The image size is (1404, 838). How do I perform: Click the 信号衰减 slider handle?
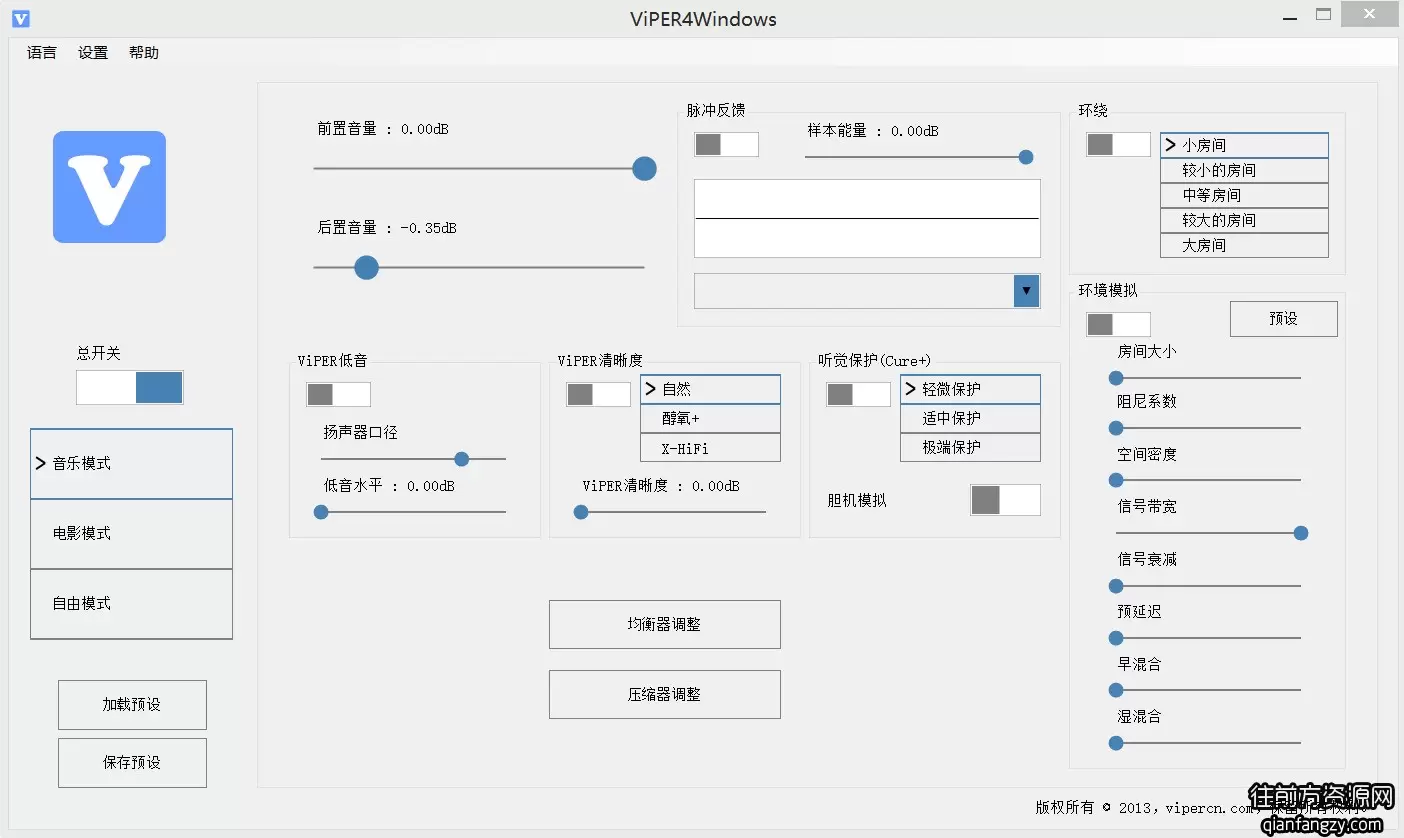coord(1116,586)
